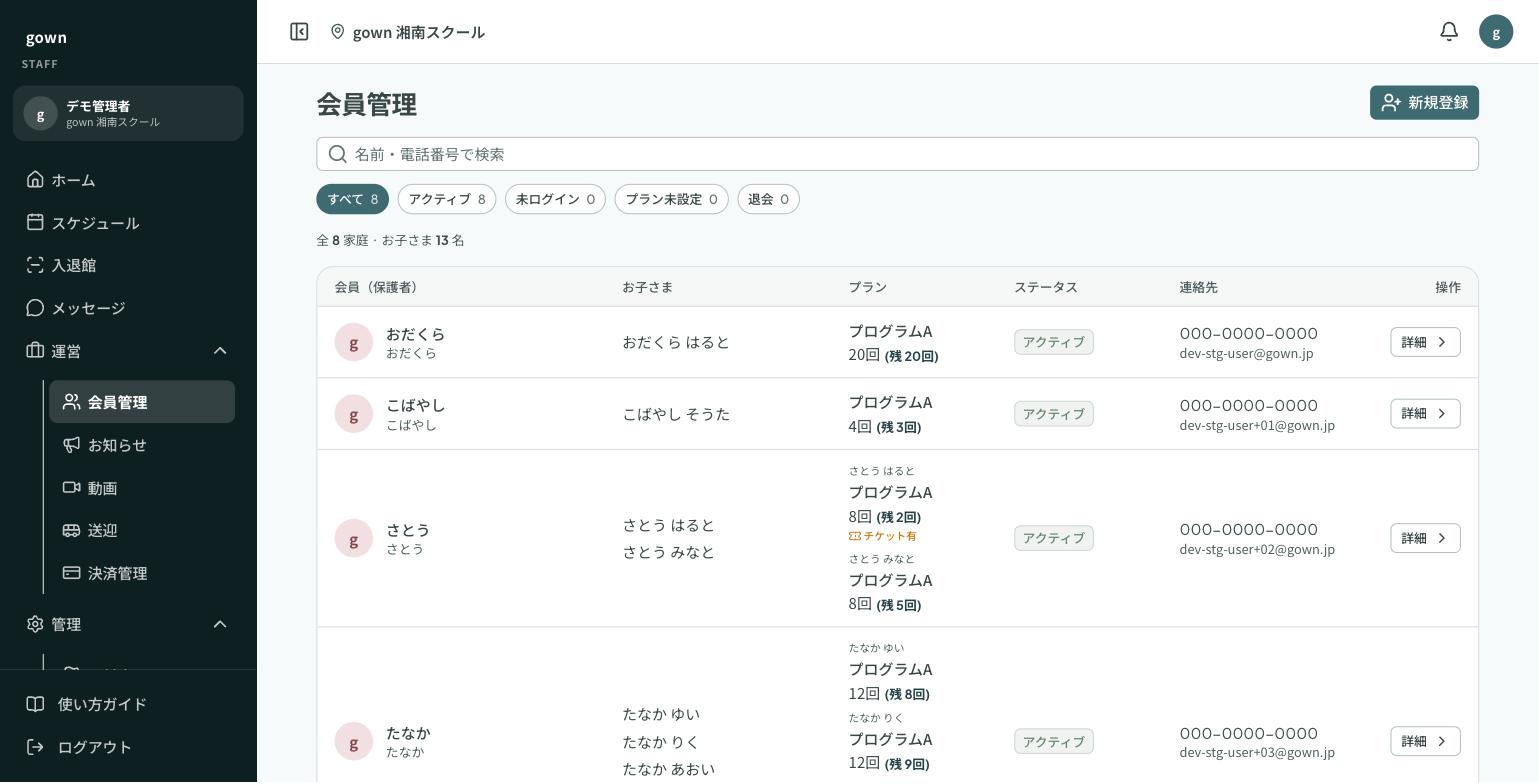Open details for こばやし
The height and width of the screenshot is (784, 1539).
[1425, 414]
